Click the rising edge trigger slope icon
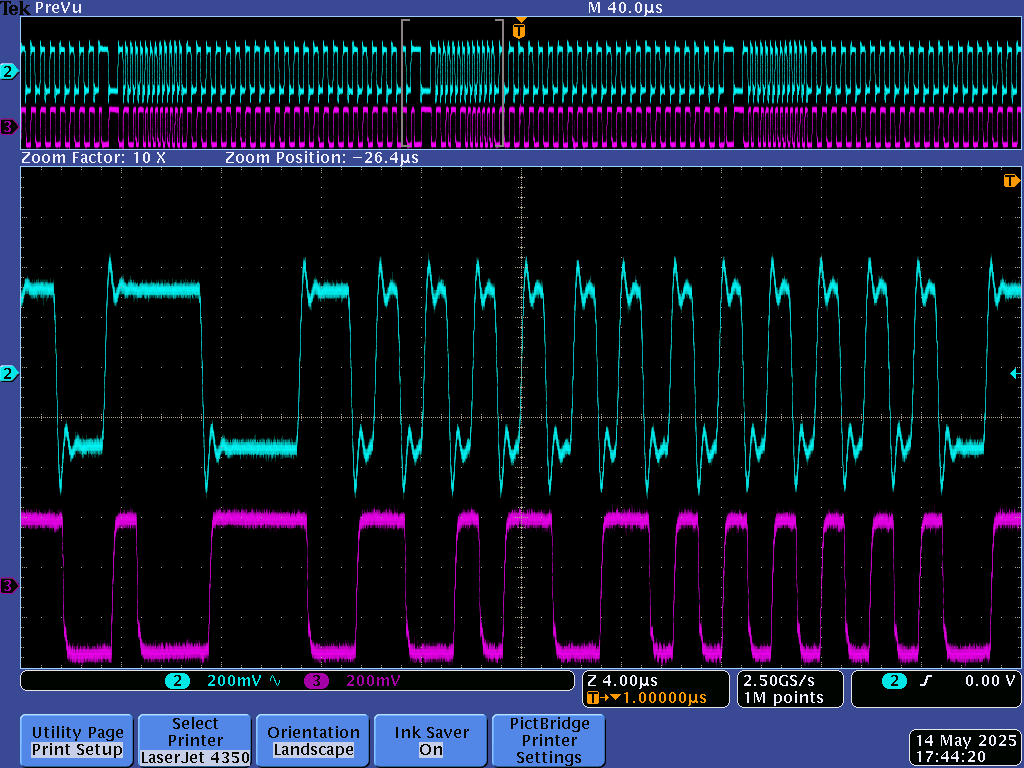The width and height of the screenshot is (1024, 768). coord(926,681)
